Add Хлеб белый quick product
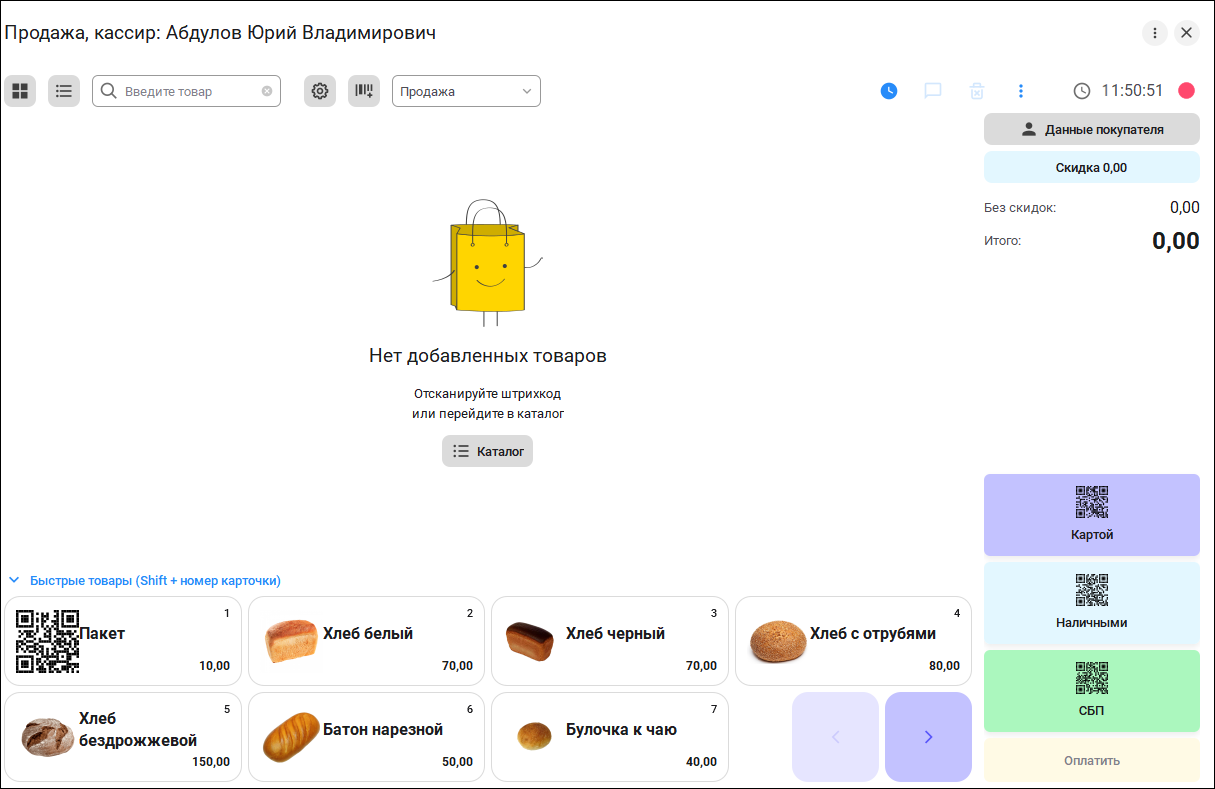This screenshot has width=1215, height=789. (366, 641)
